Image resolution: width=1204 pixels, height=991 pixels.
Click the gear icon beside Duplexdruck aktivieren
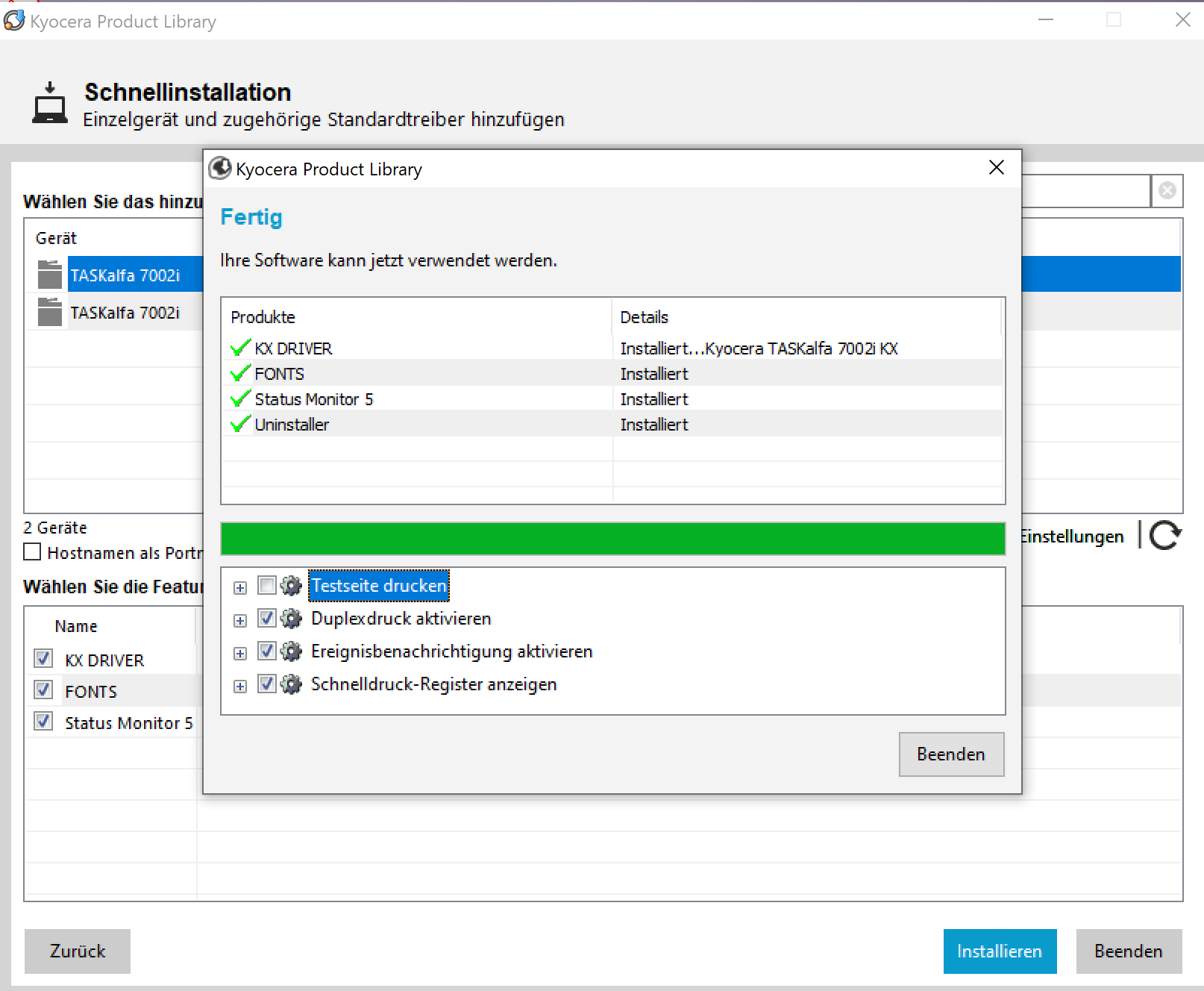291,619
